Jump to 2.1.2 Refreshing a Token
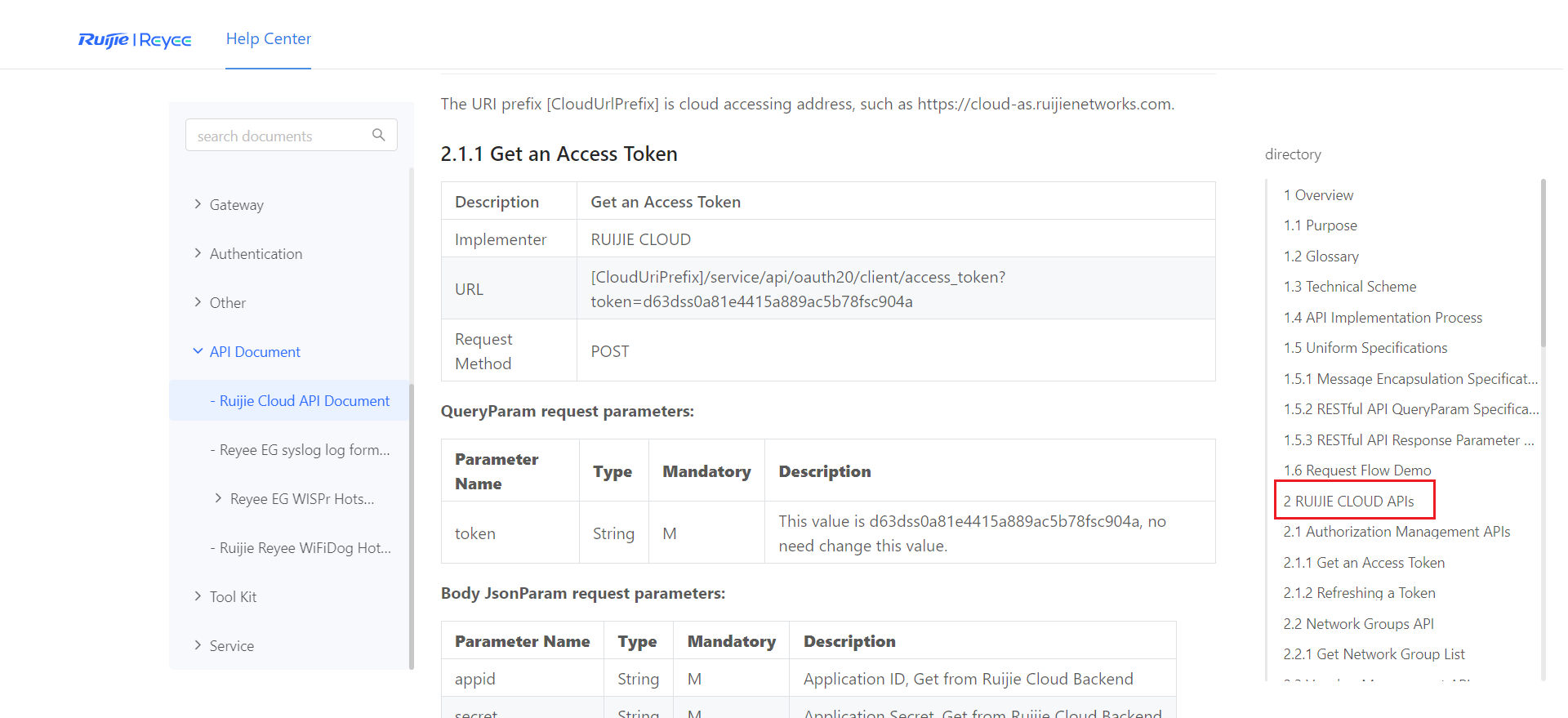This screenshot has height=718, width=1568. pos(1359,593)
